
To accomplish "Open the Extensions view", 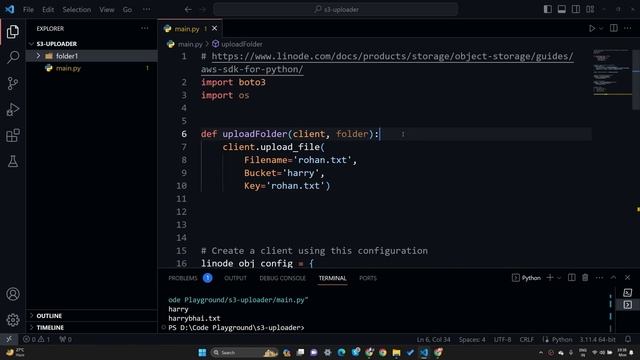I will click(x=13, y=136).
